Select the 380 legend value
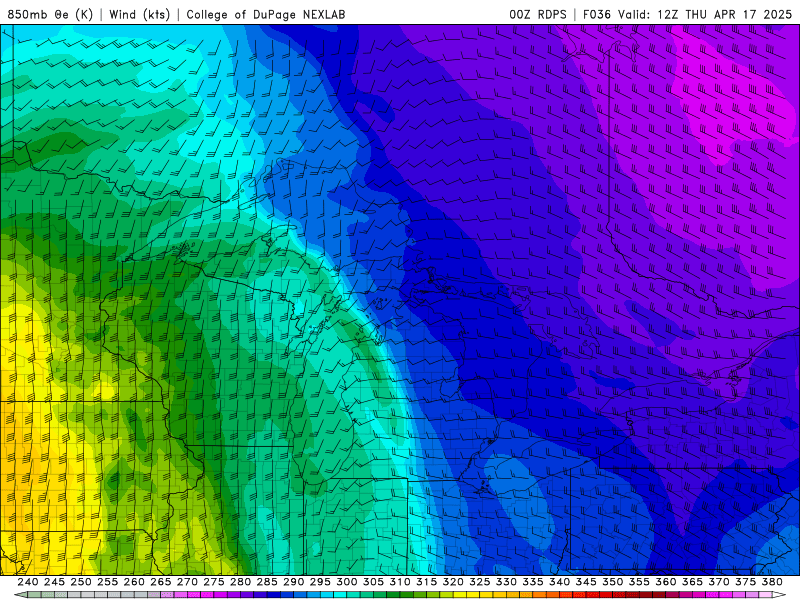 tap(772, 582)
